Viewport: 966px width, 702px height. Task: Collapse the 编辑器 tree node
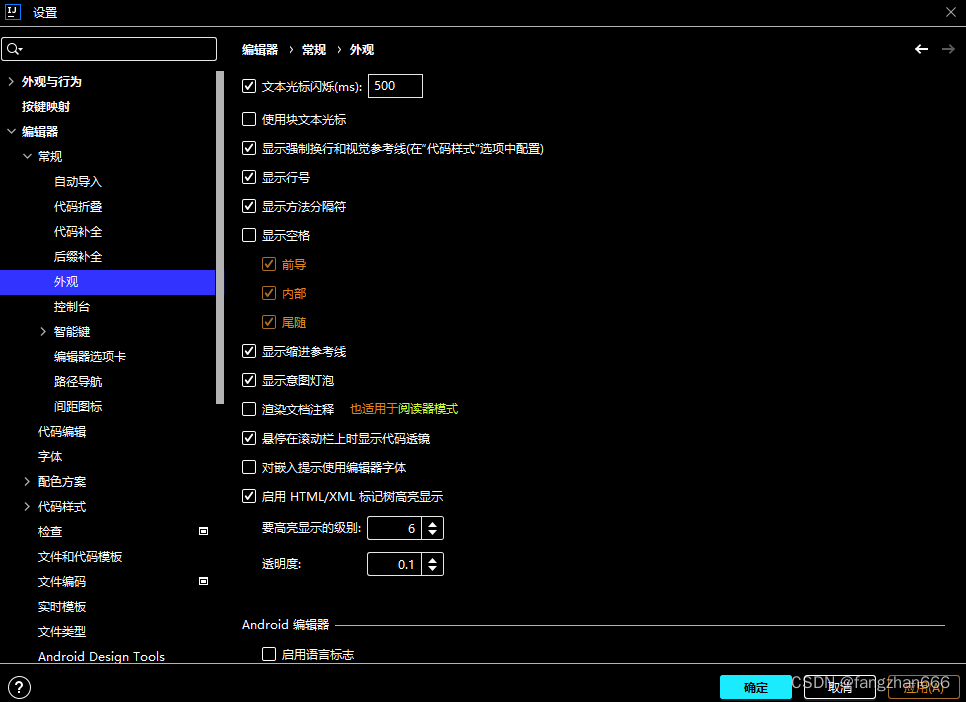click(x=11, y=131)
